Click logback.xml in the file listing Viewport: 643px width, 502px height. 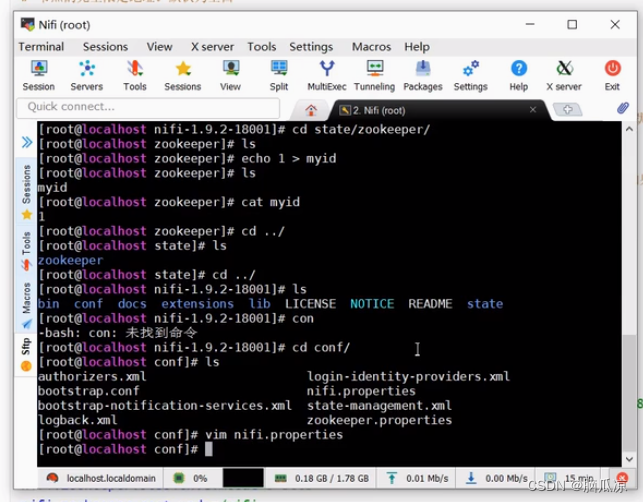click(78, 420)
